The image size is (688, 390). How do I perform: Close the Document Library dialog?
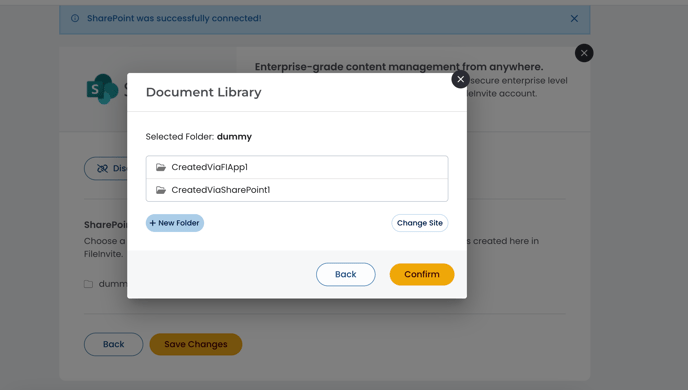[x=460, y=79]
